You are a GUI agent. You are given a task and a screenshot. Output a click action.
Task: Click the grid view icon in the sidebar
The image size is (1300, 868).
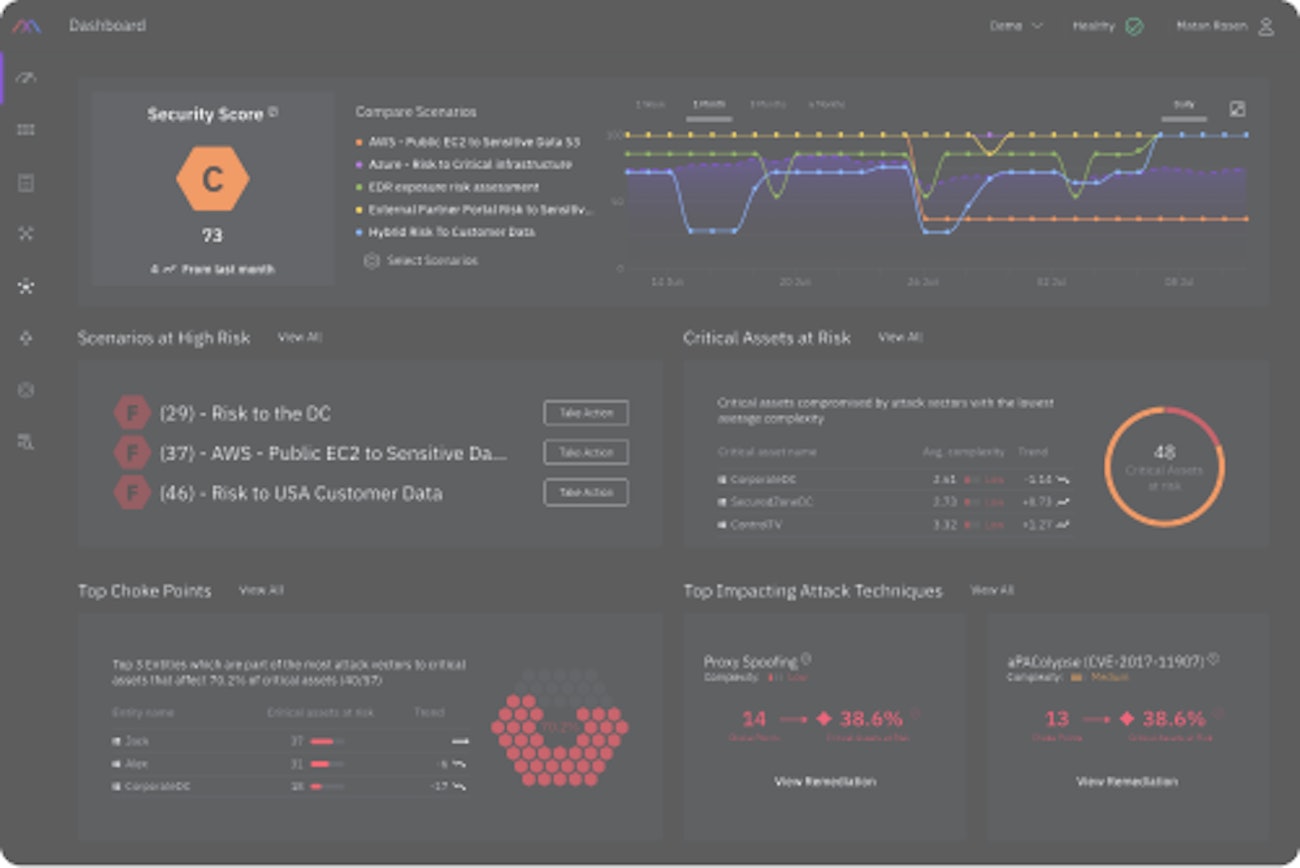[x=27, y=130]
